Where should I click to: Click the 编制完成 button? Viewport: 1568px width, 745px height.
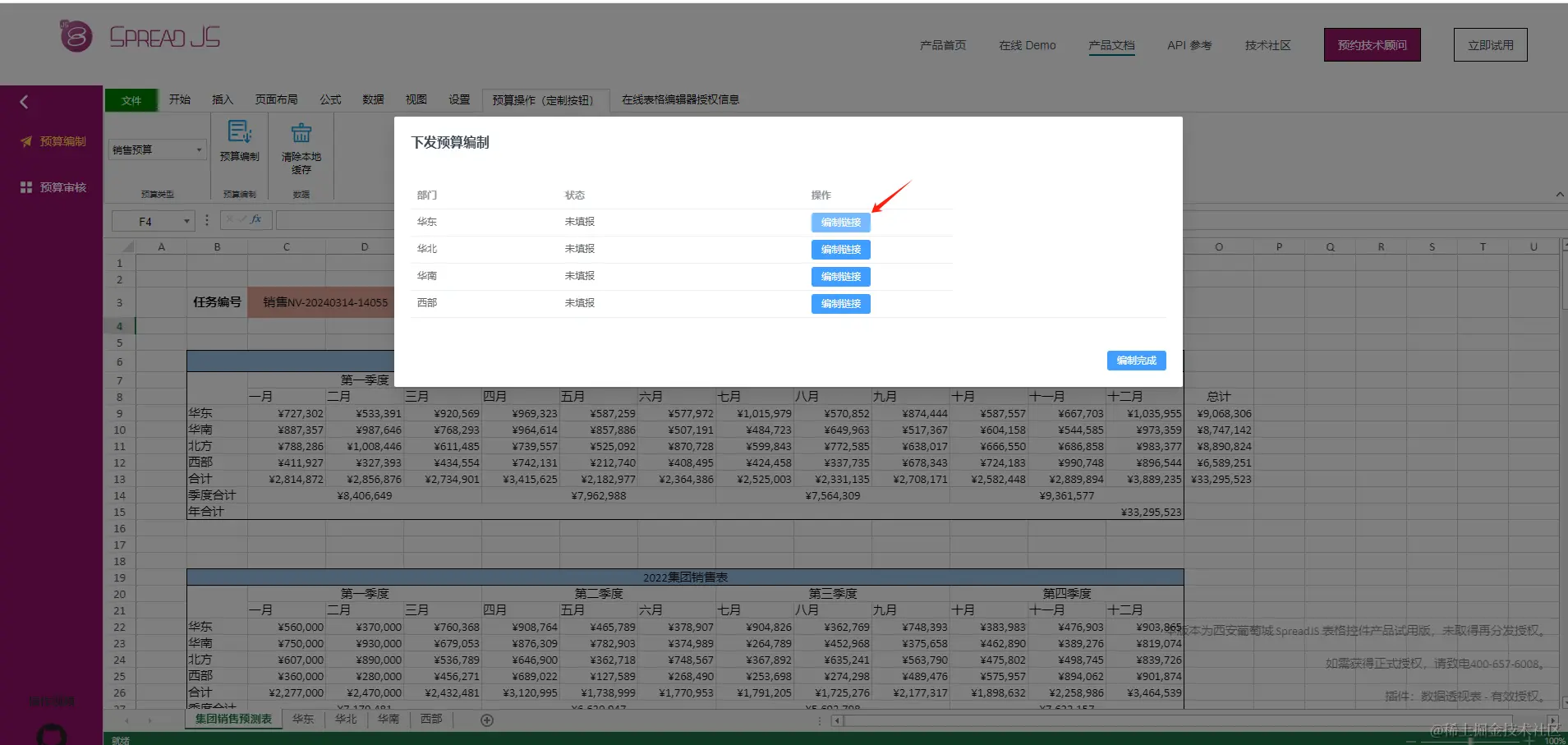coord(1137,361)
